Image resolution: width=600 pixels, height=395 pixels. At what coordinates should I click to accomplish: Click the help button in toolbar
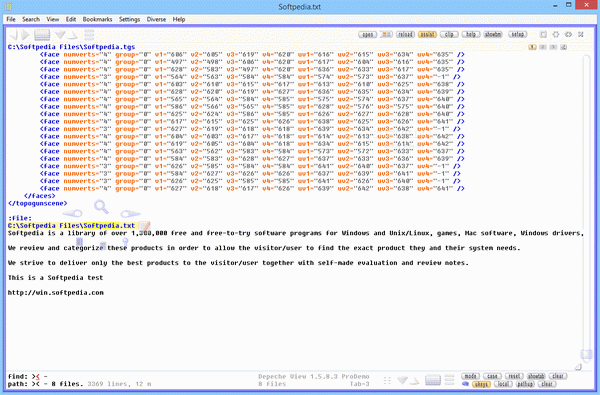[x=471, y=34]
